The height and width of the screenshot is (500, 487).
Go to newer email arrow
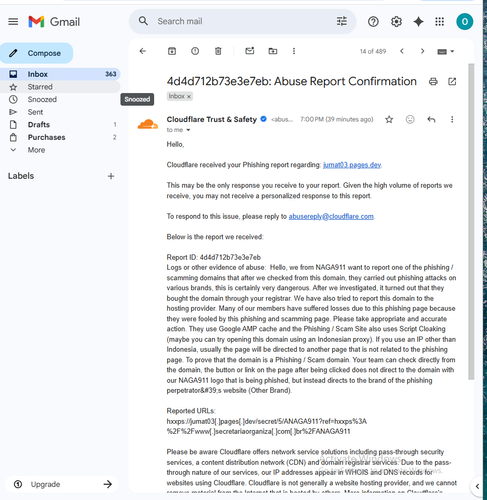402,51
